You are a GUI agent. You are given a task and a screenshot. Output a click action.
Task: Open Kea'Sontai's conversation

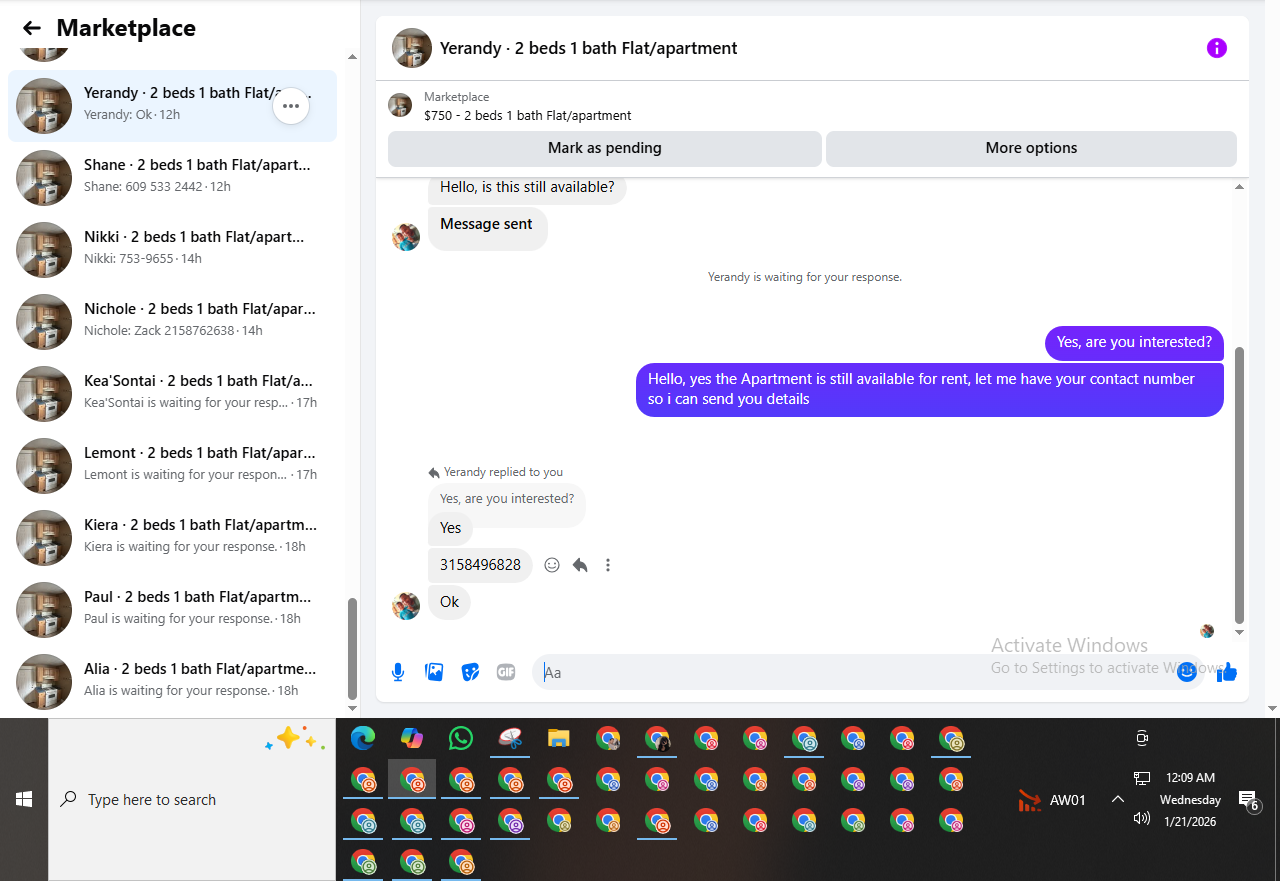172,394
